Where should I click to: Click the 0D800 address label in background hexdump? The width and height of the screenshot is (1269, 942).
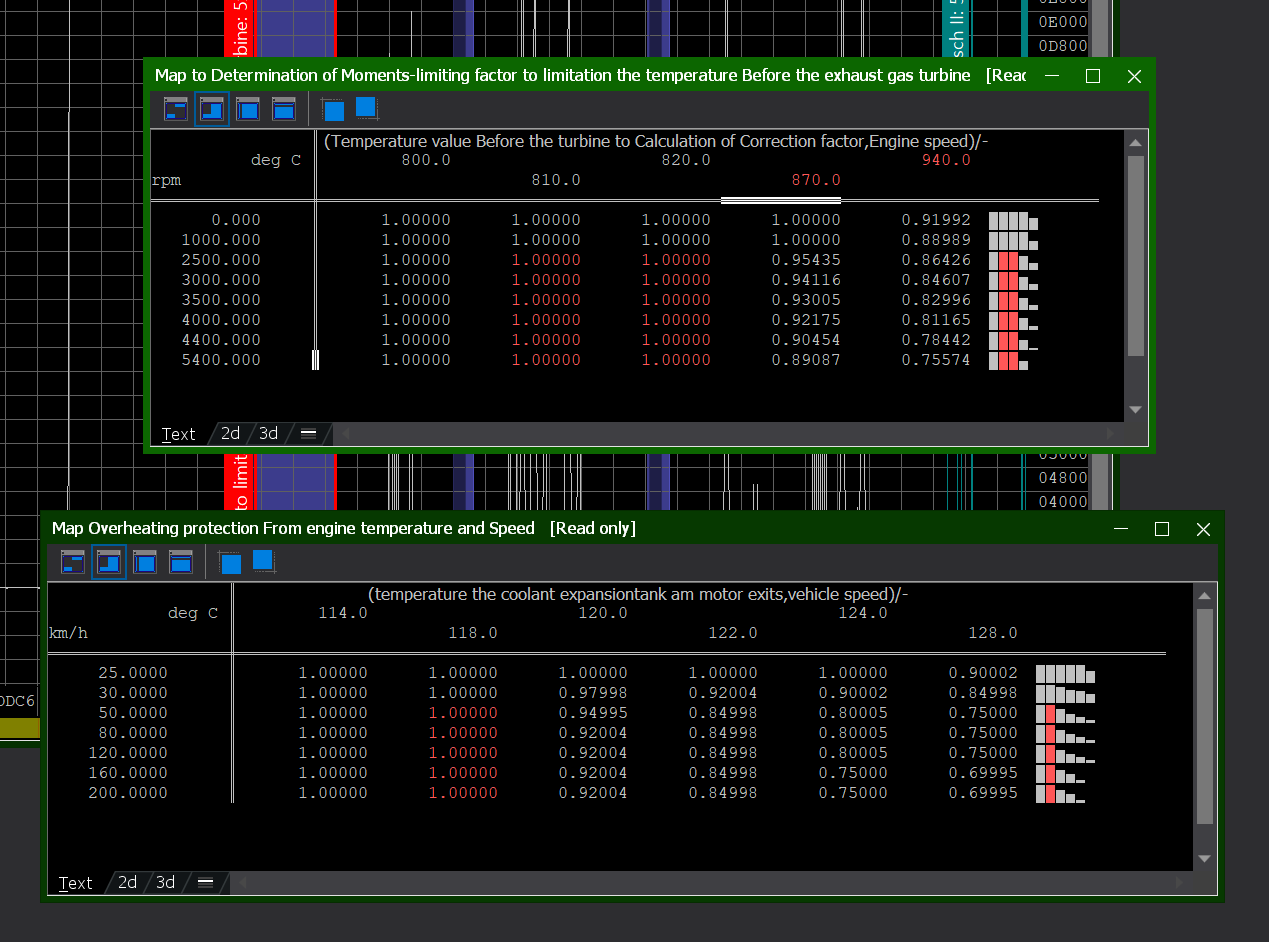[x=1063, y=46]
